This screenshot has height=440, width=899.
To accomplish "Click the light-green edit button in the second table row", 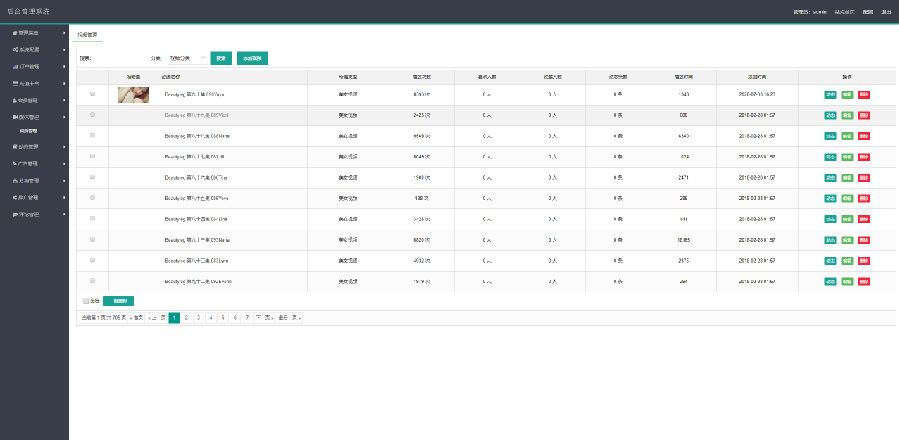I will (847, 115).
